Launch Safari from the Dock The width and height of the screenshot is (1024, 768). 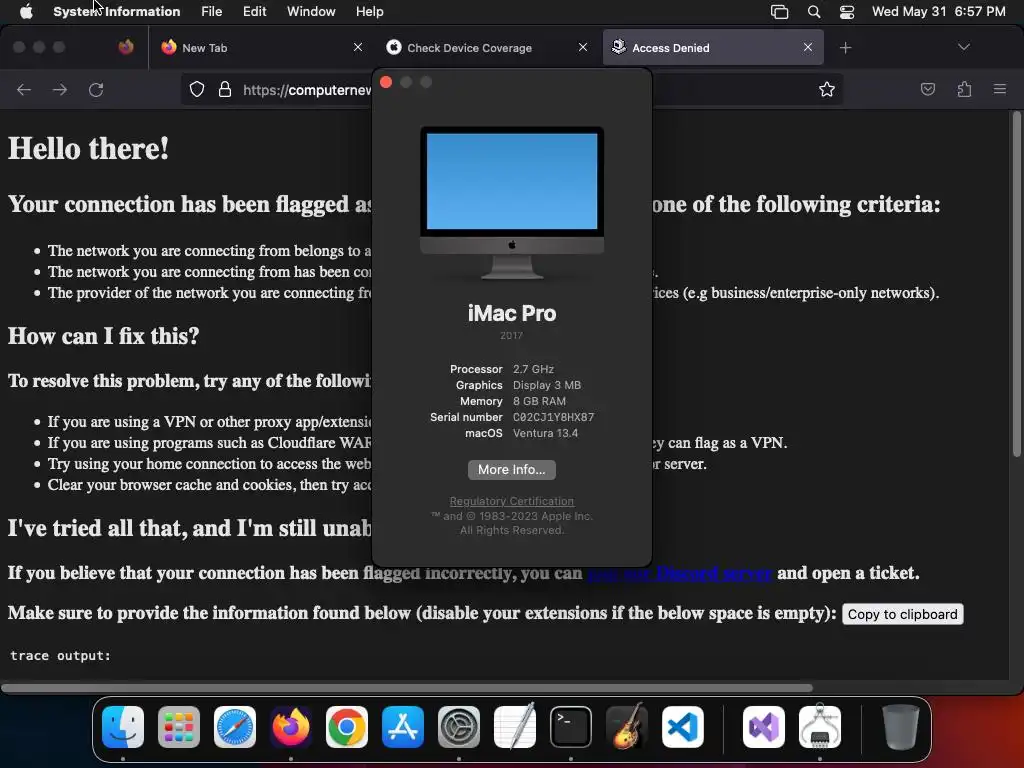point(235,727)
